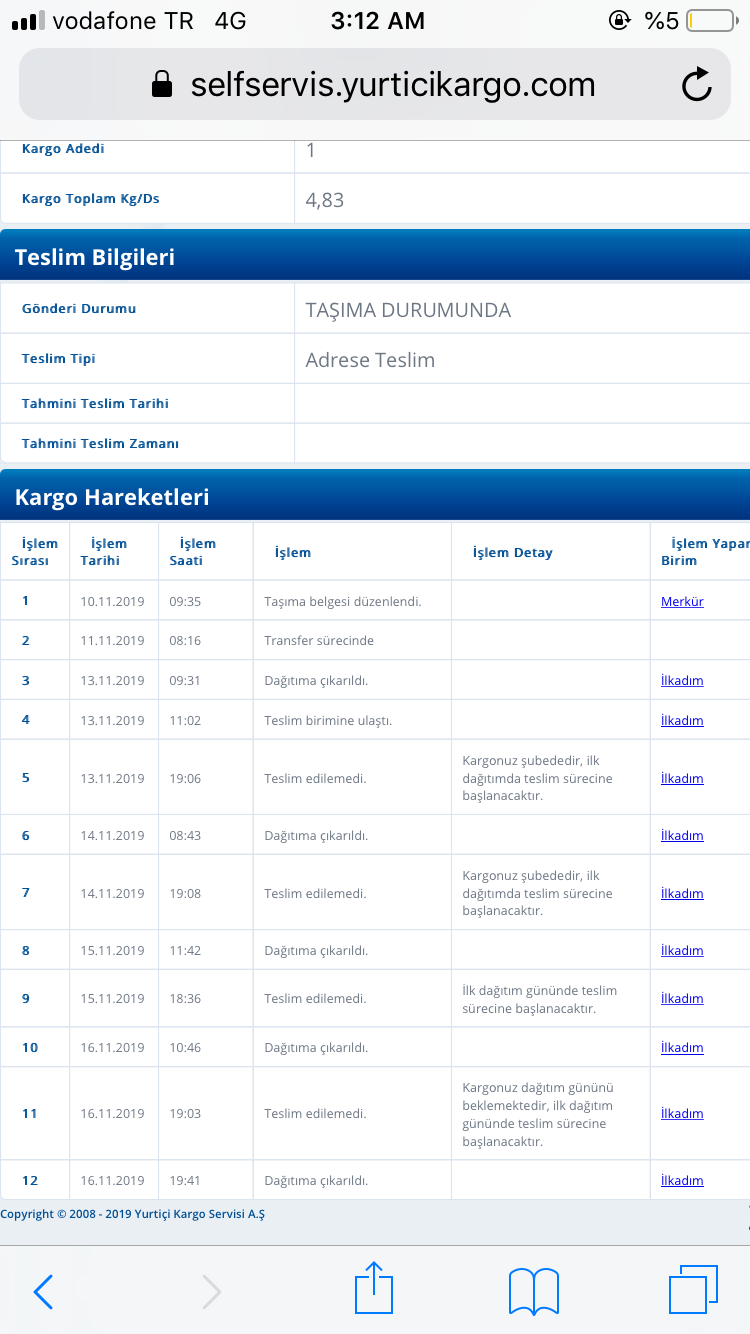Viewport: 750px width, 1334px height.
Task: Open the tabs overview icon
Action: [x=692, y=1290]
